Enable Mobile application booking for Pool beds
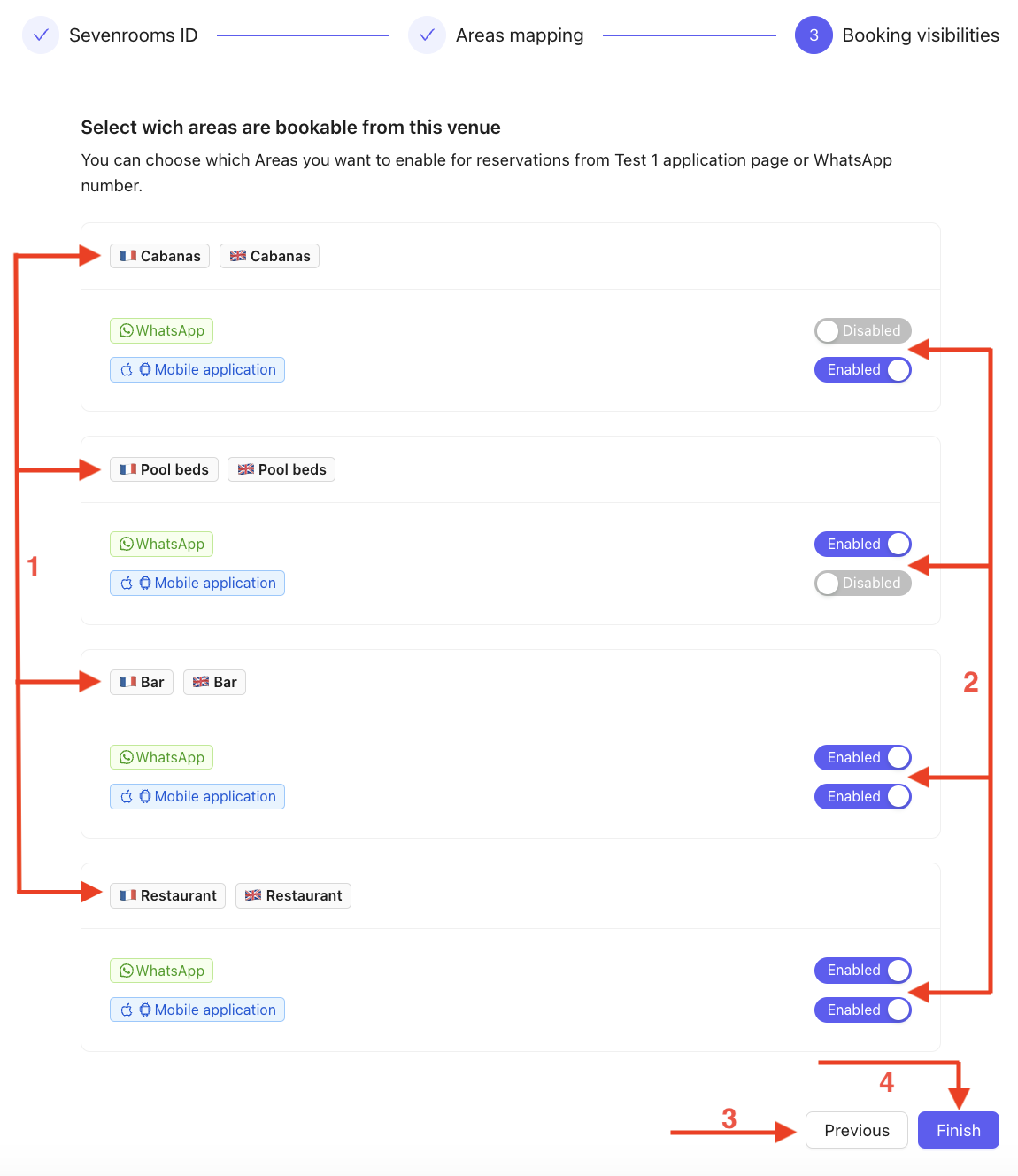The image size is (1018, 1176). click(x=862, y=584)
